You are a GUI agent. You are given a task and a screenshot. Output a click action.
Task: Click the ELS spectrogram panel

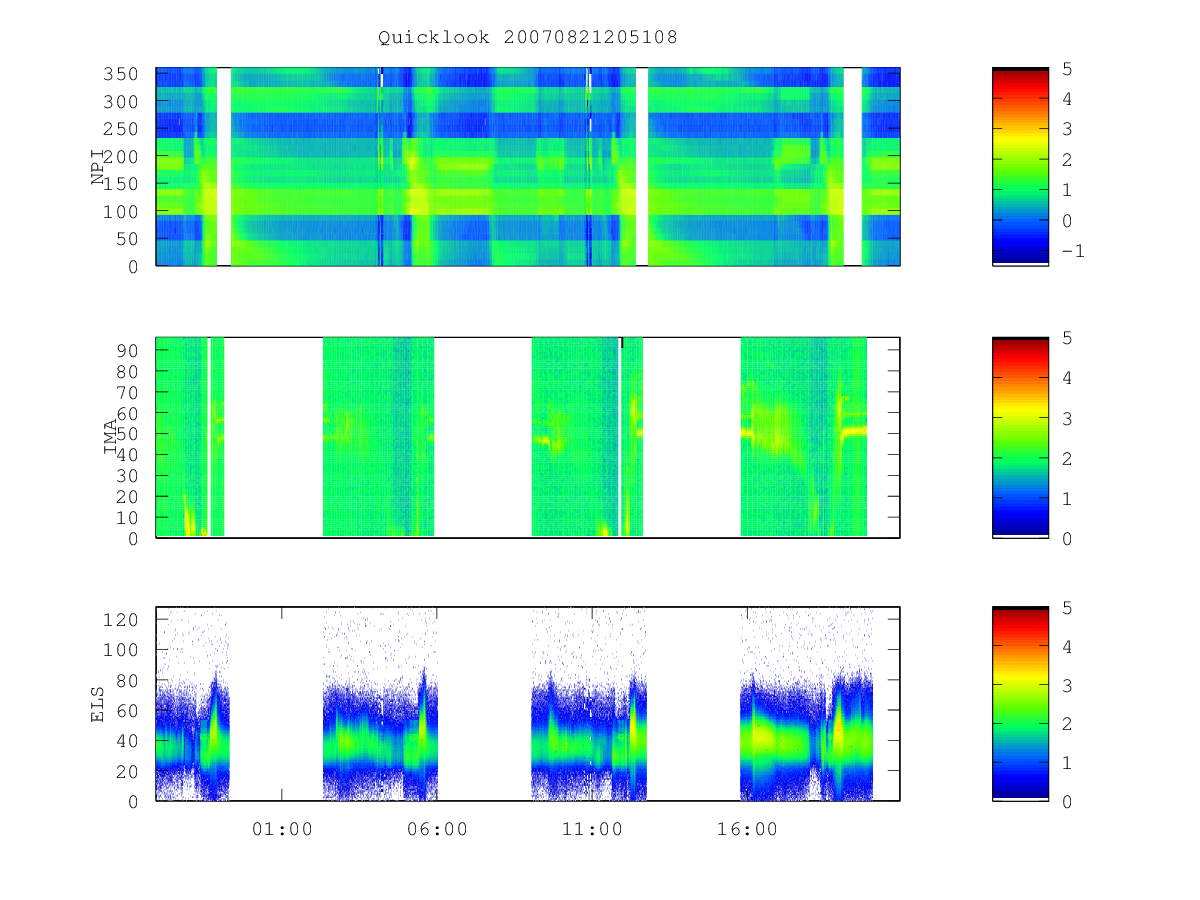click(528, 704)
